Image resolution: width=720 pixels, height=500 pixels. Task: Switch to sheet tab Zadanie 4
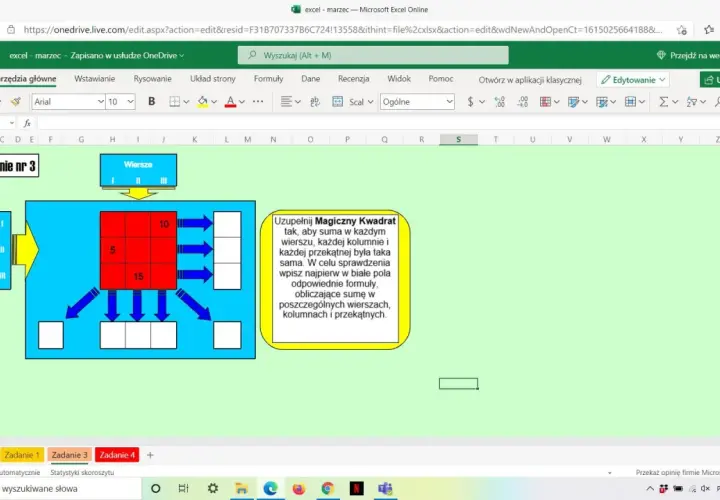tap(117, 455)
